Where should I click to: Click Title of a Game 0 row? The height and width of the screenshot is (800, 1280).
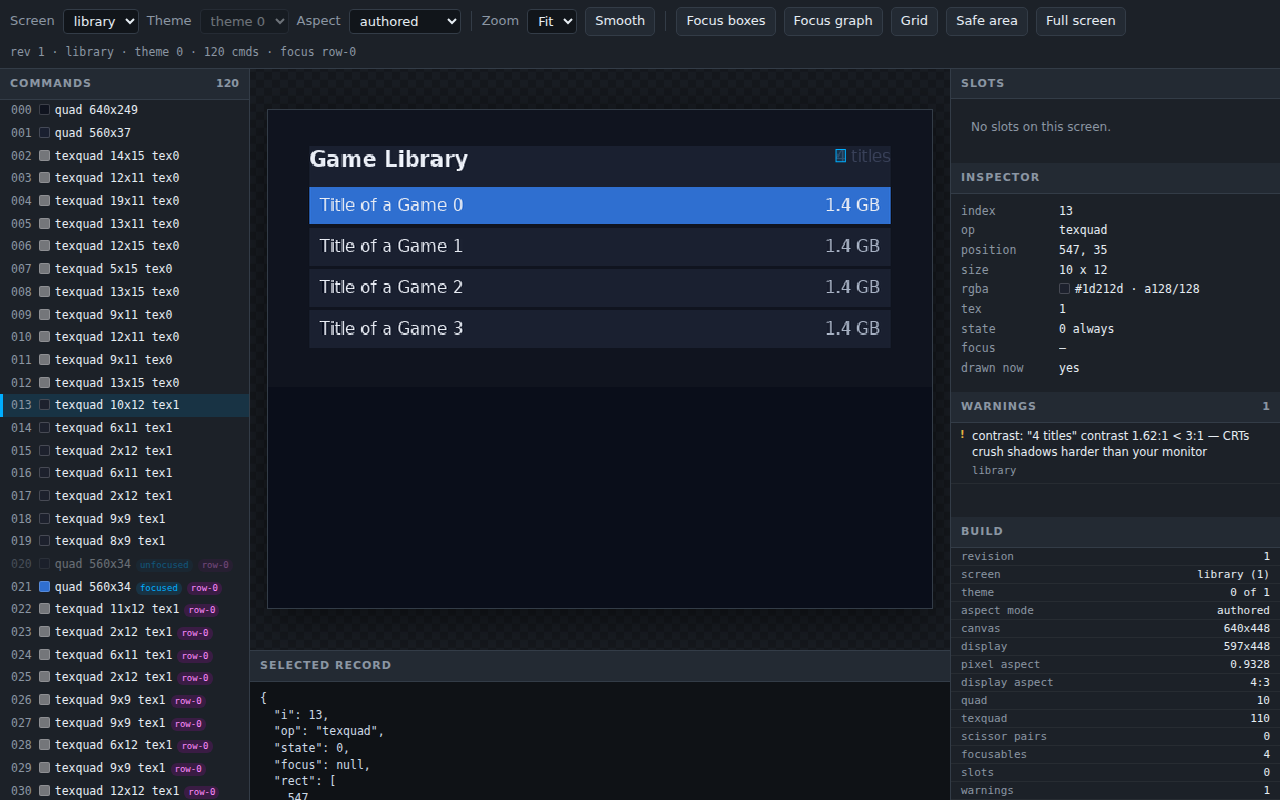click(x=600, y=205)
